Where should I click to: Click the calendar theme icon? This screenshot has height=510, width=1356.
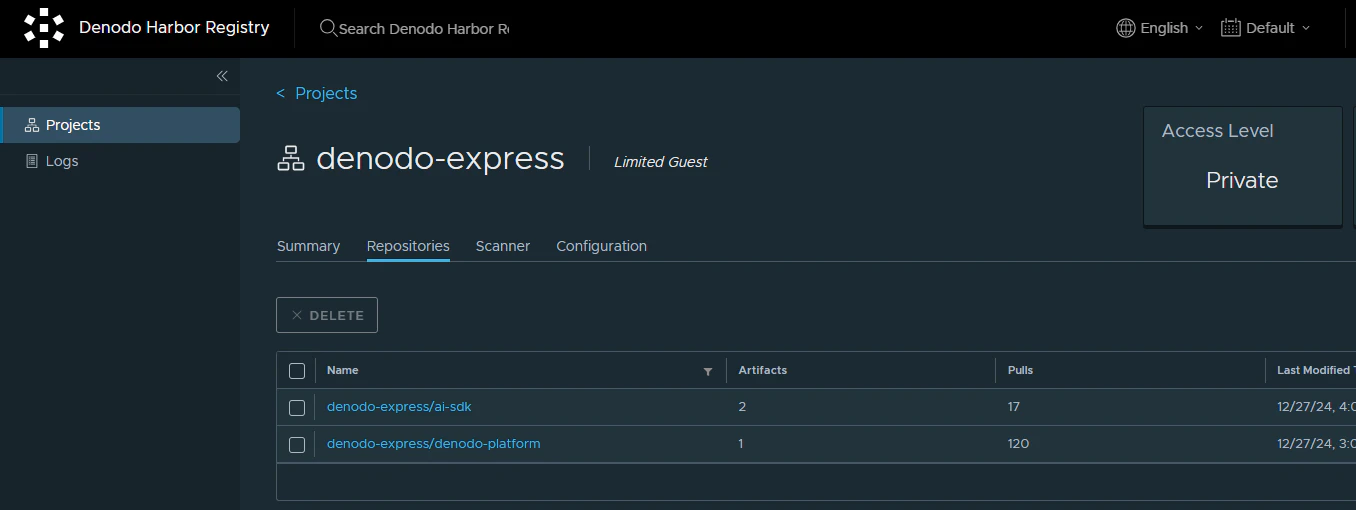click(x=1231, y=28)
